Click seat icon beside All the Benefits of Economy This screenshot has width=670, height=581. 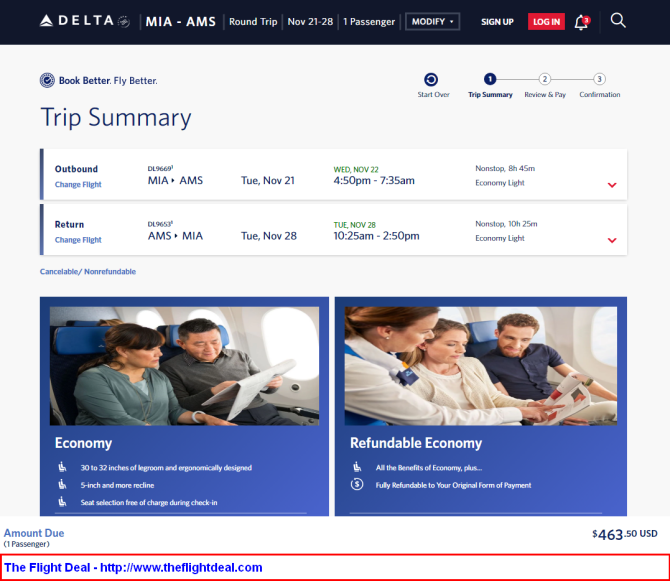[x=357, y=467]
